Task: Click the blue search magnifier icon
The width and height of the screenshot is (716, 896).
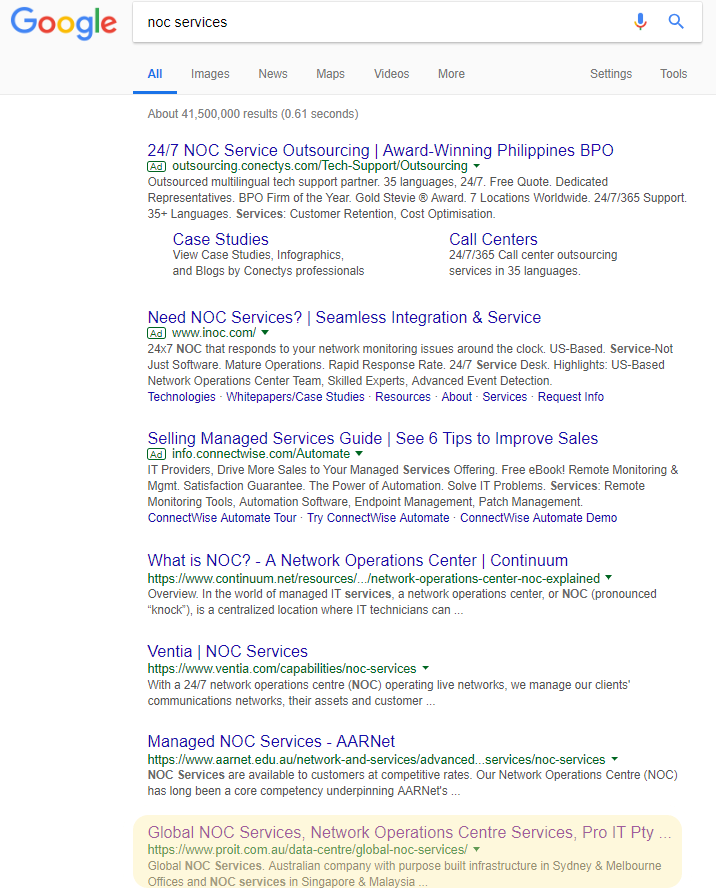Action: point(676,22)
